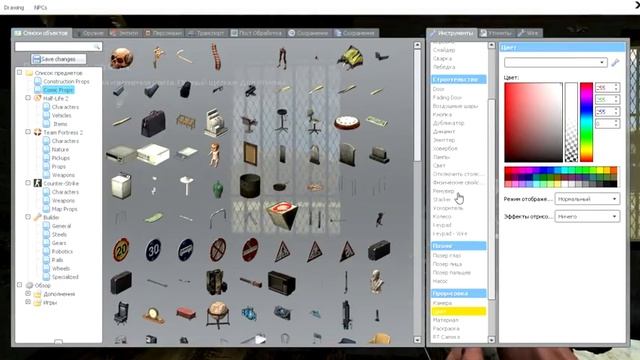The image size is (640, 360).
Task: Click inside the red saturation color square
Action: [x=533, y=122]
